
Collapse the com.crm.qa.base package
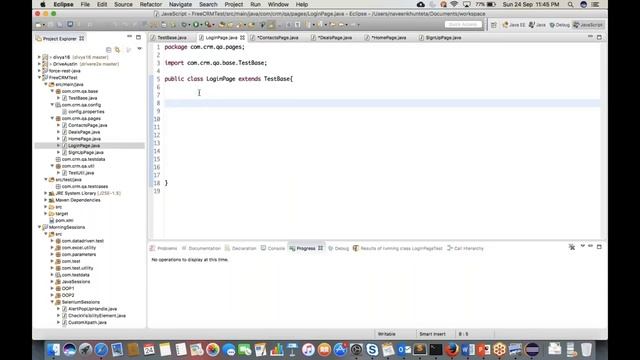pyautogui.click(x=52, y=91)
